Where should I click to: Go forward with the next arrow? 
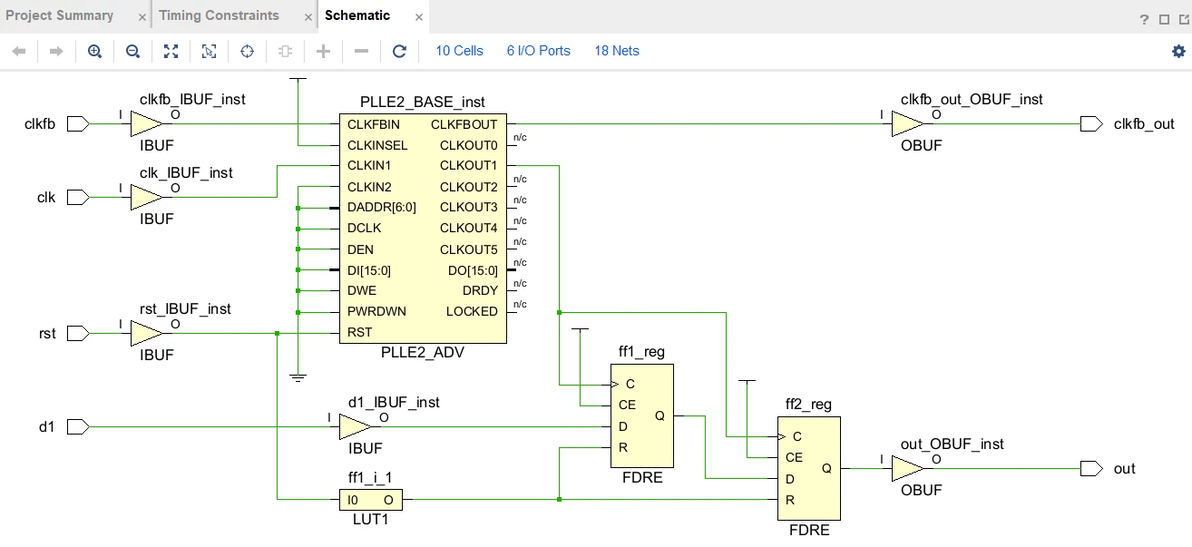pyautogui.click(x=56, y=51)
